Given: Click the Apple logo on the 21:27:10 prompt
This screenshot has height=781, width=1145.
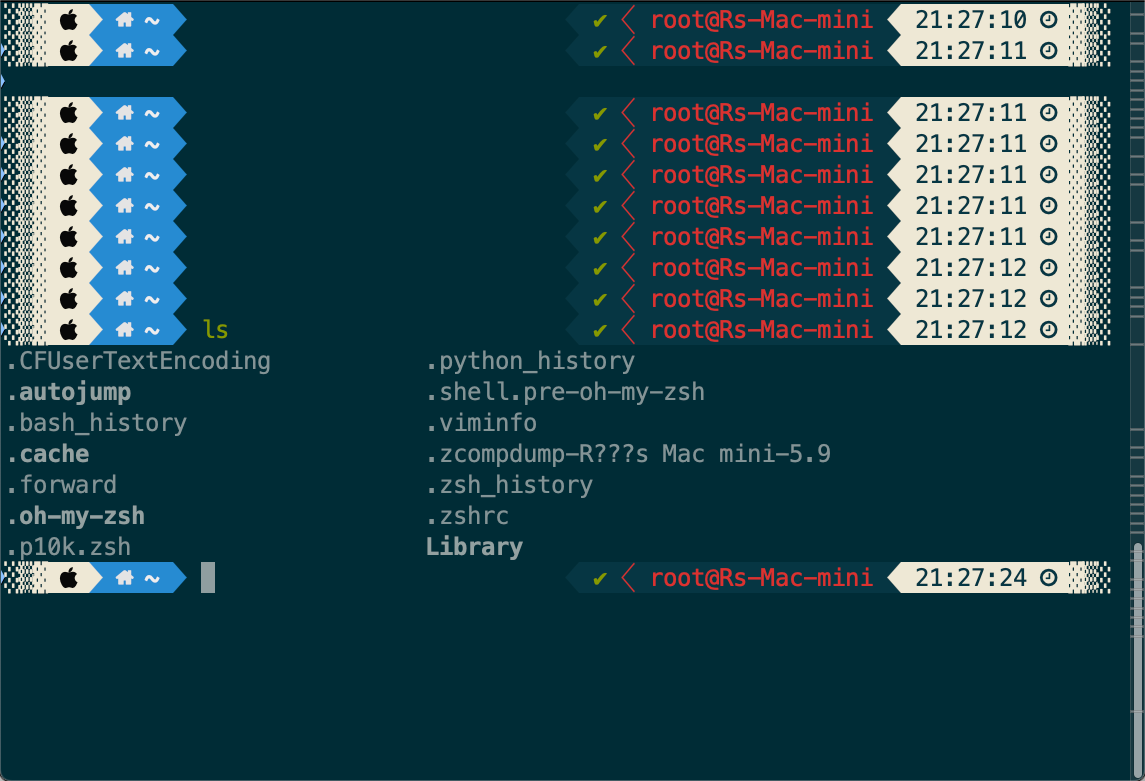Looking at the screenshot, I should pos(69,19).
